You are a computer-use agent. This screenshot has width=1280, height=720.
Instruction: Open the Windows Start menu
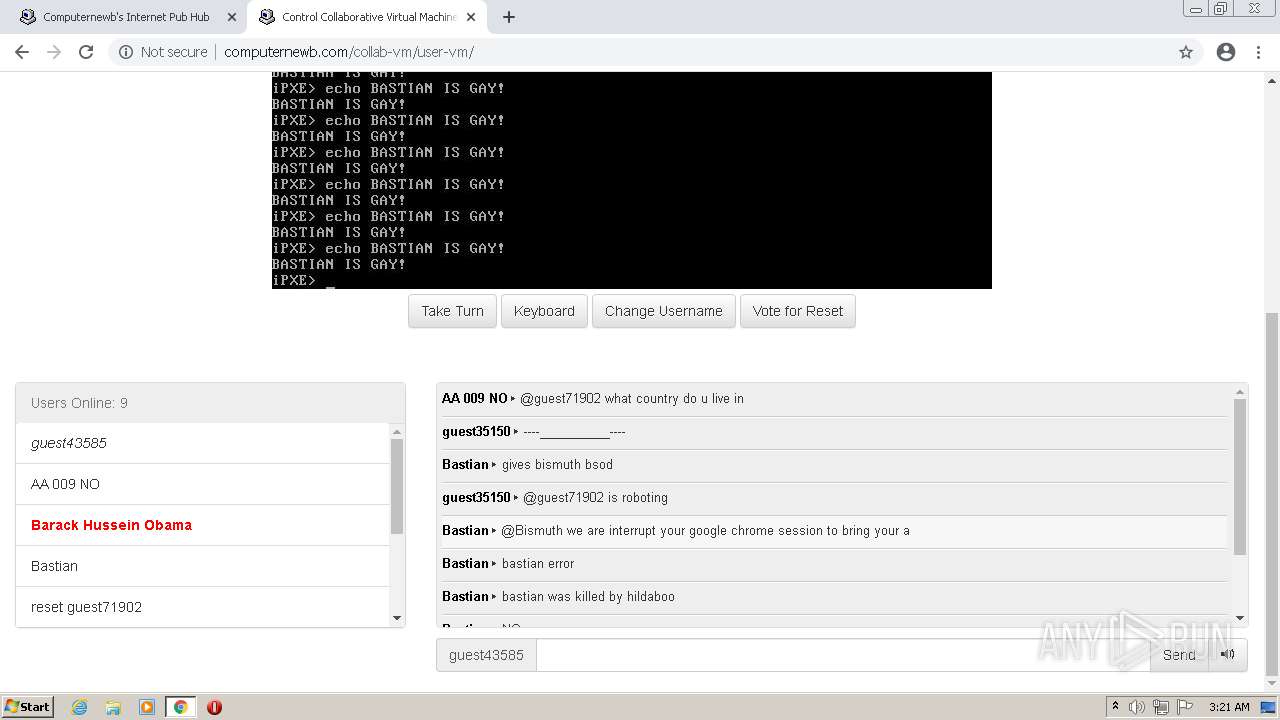[x=27, y=706]
